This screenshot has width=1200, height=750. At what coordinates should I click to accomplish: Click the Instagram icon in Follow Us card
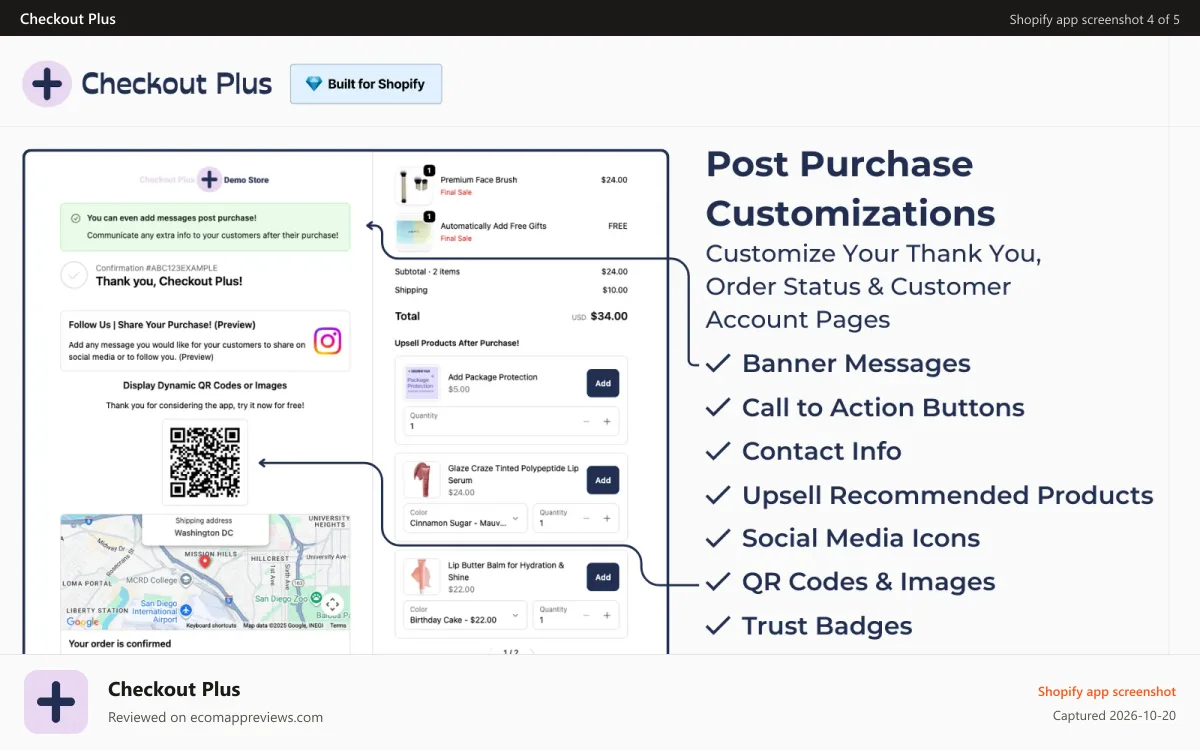(x=327, y=341)
